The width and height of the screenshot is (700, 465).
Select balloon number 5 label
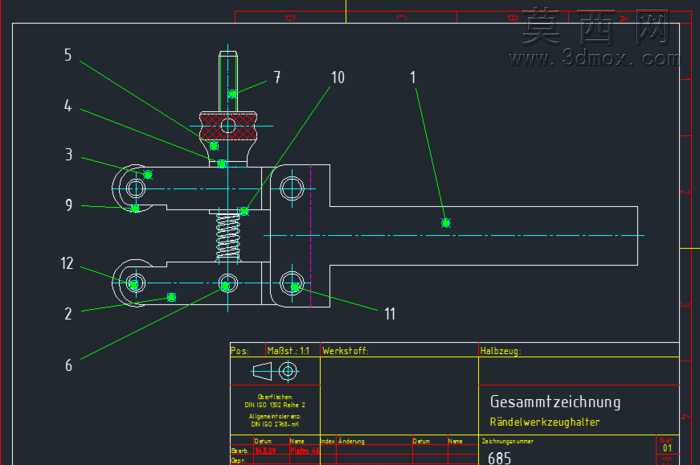[x=68, y=55]
